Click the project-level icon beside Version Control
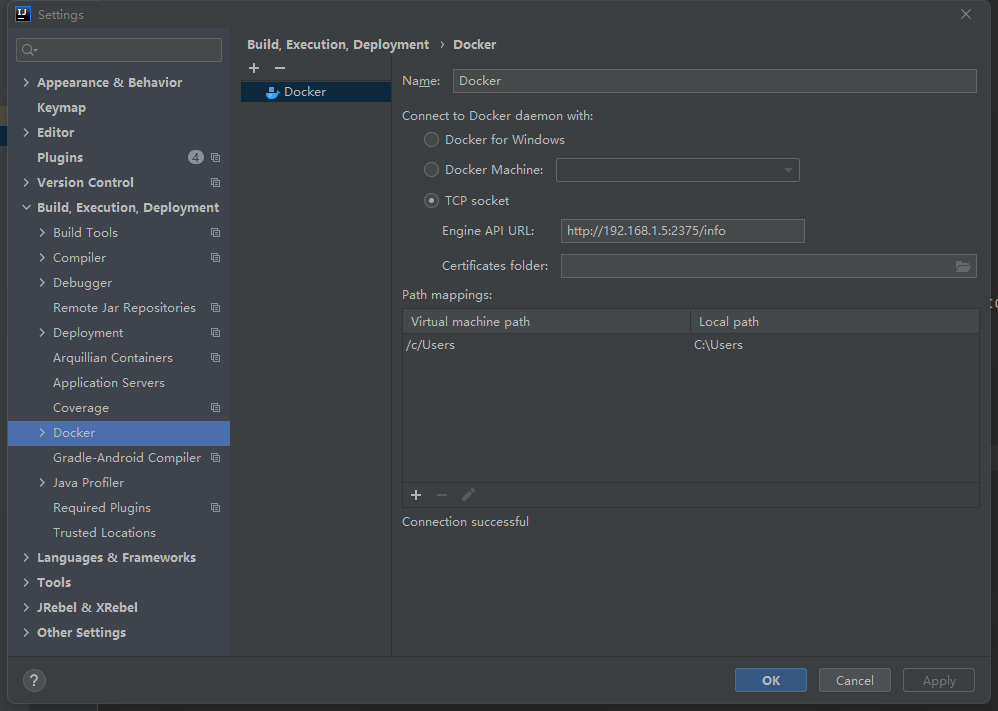This screenshot has width=998, height=711. point(215,183)
